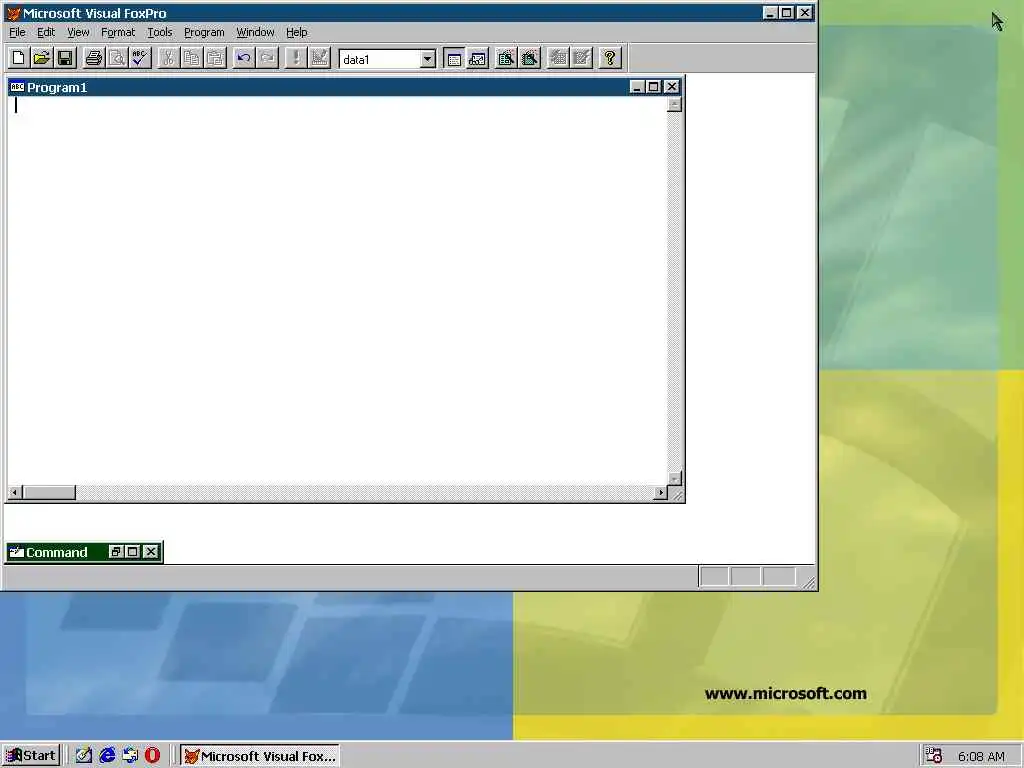Click the Help question mark icon
Image resolution: width=1024 pixels, height=768 pixels.
pos(609,58)
